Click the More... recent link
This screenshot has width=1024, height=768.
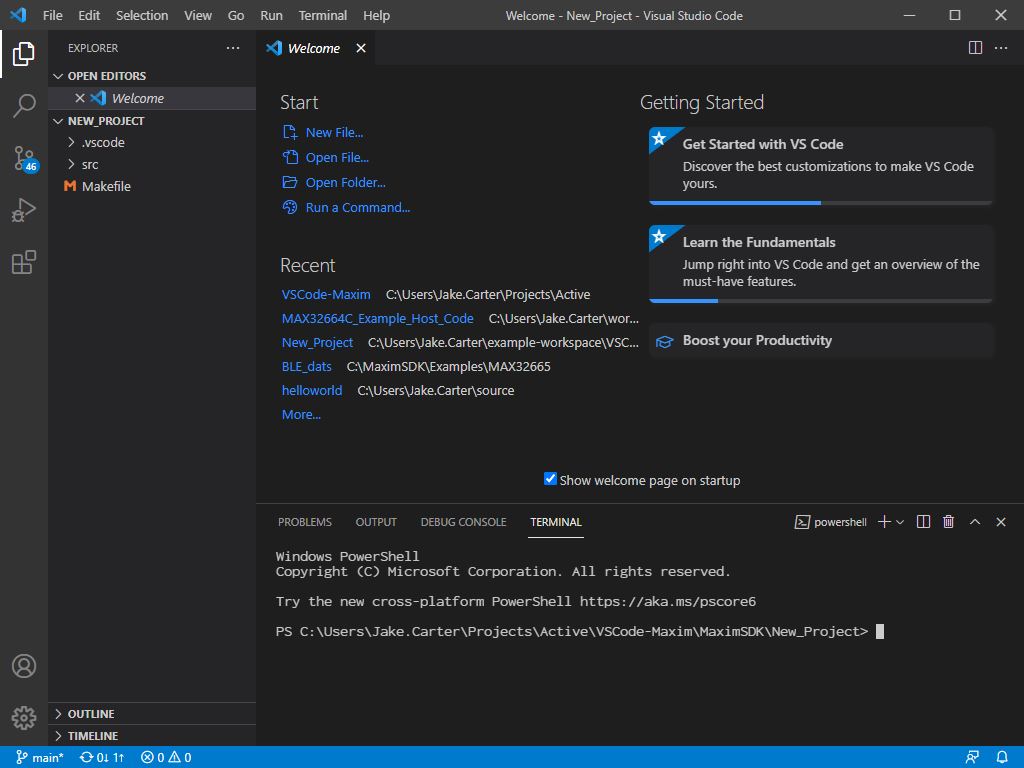click(x=301, y=415)
